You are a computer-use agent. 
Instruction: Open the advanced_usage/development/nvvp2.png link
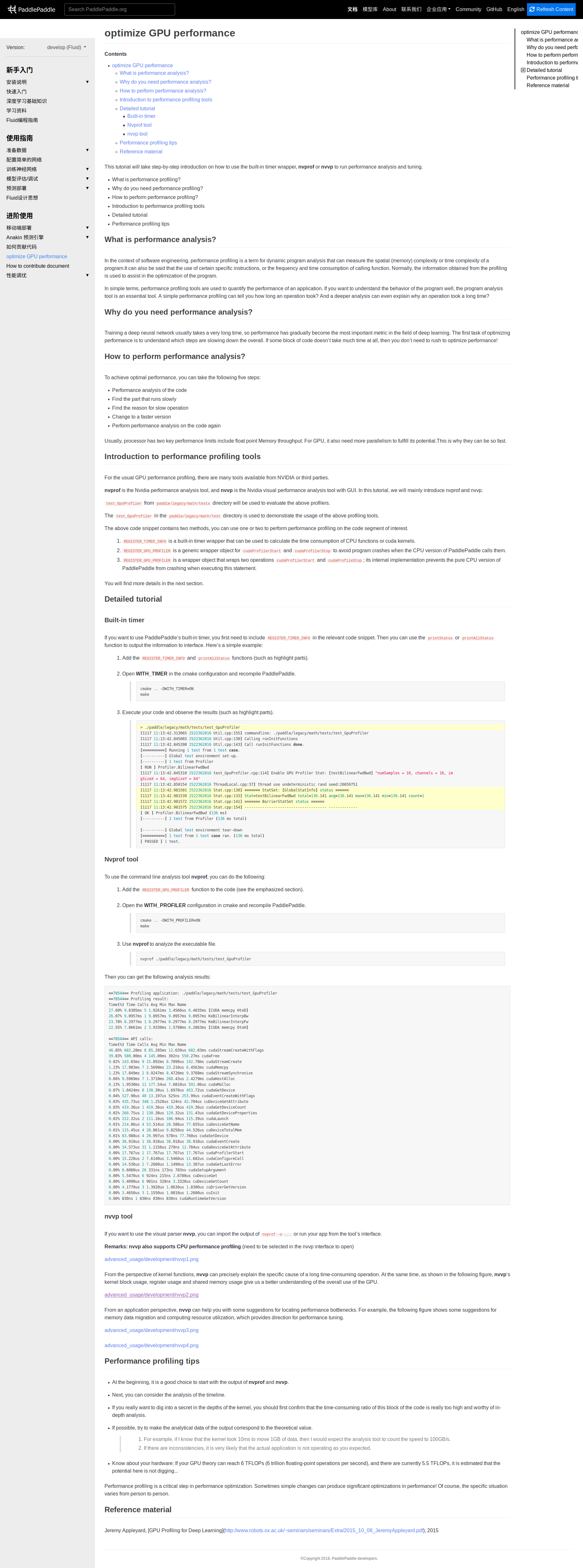pos(152,1295)
